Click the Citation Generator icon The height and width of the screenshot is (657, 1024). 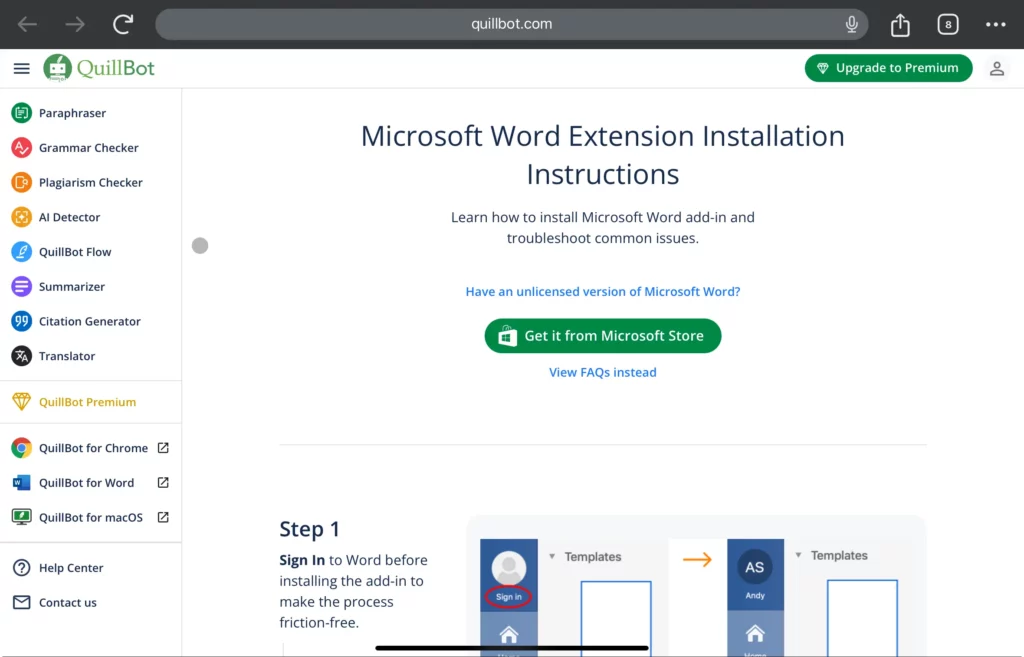pyautogui.click(x=22, y=321)
